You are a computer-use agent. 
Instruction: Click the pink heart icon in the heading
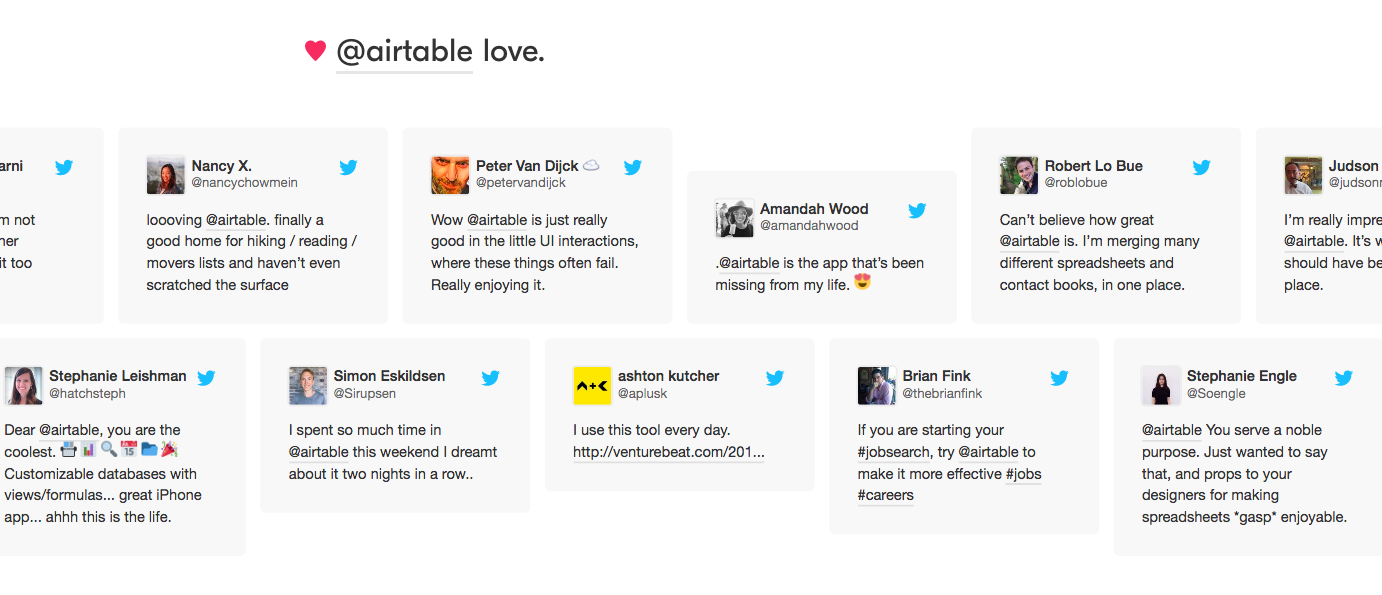tap(315, 50)
